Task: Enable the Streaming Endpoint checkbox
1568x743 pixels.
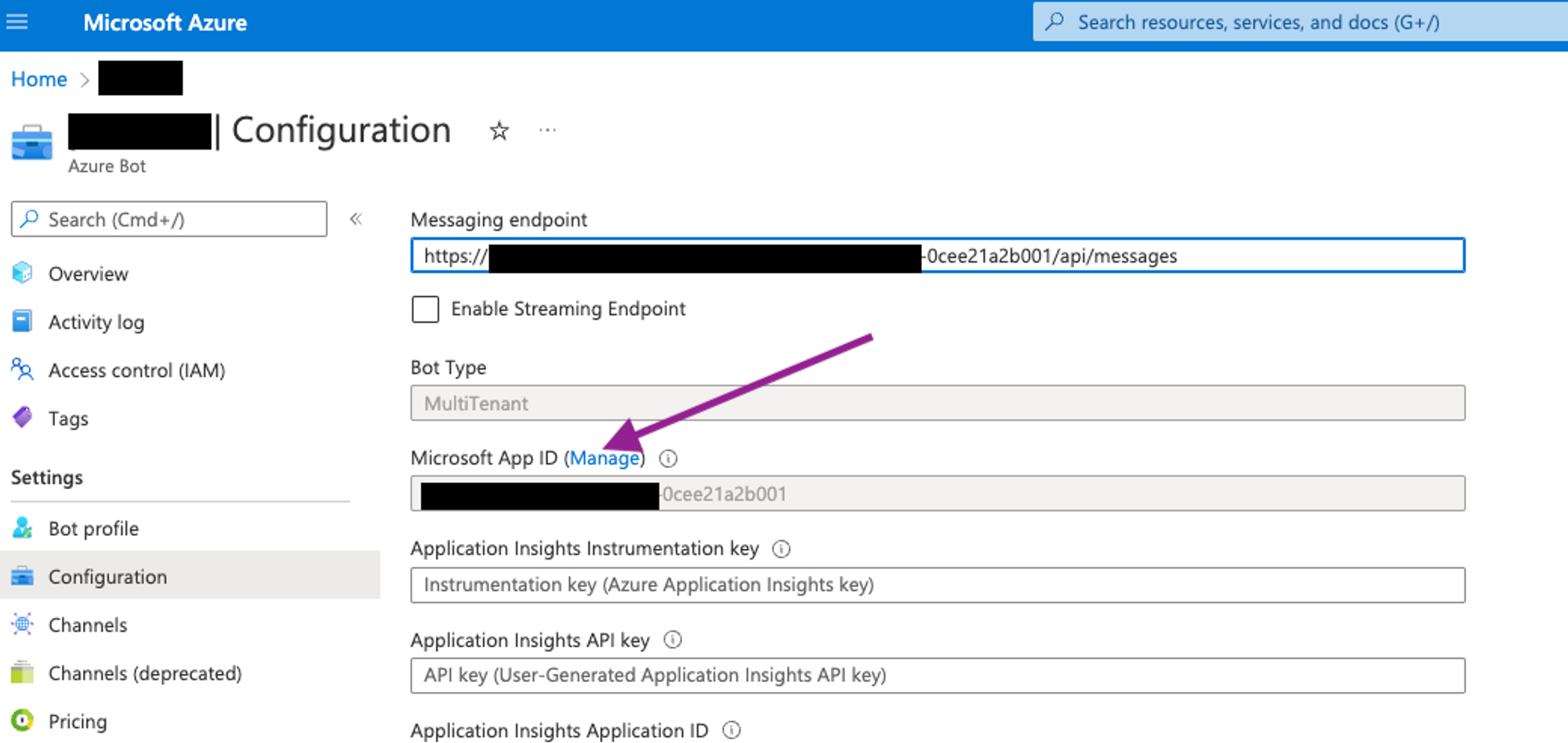Action: 426,309
